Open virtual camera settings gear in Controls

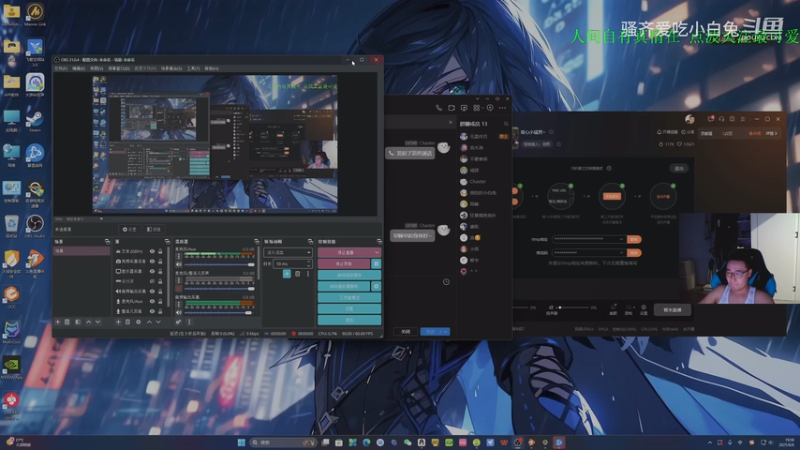[x=376, y=286]
